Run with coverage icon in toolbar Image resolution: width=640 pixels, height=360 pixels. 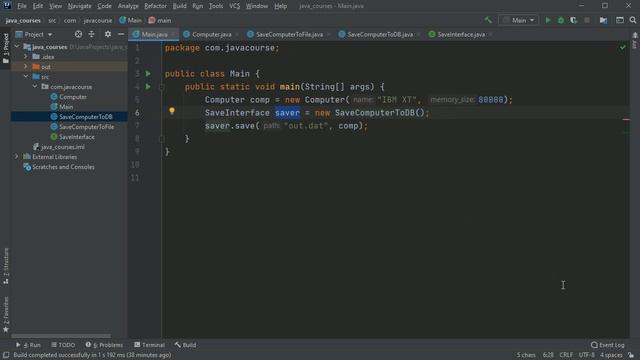point(573,20)
